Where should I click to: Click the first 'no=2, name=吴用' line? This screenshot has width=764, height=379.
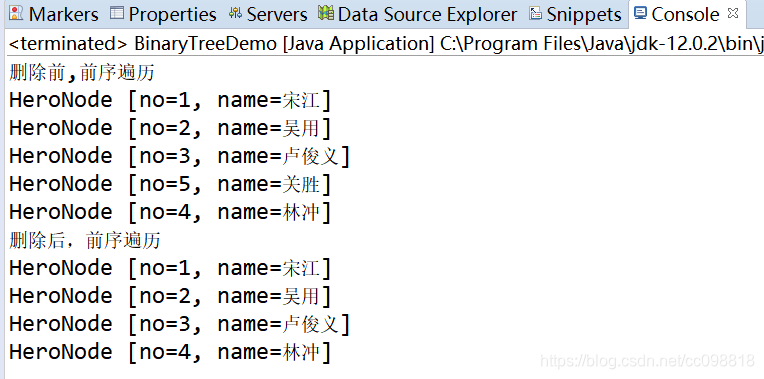[x=170, y=128]
